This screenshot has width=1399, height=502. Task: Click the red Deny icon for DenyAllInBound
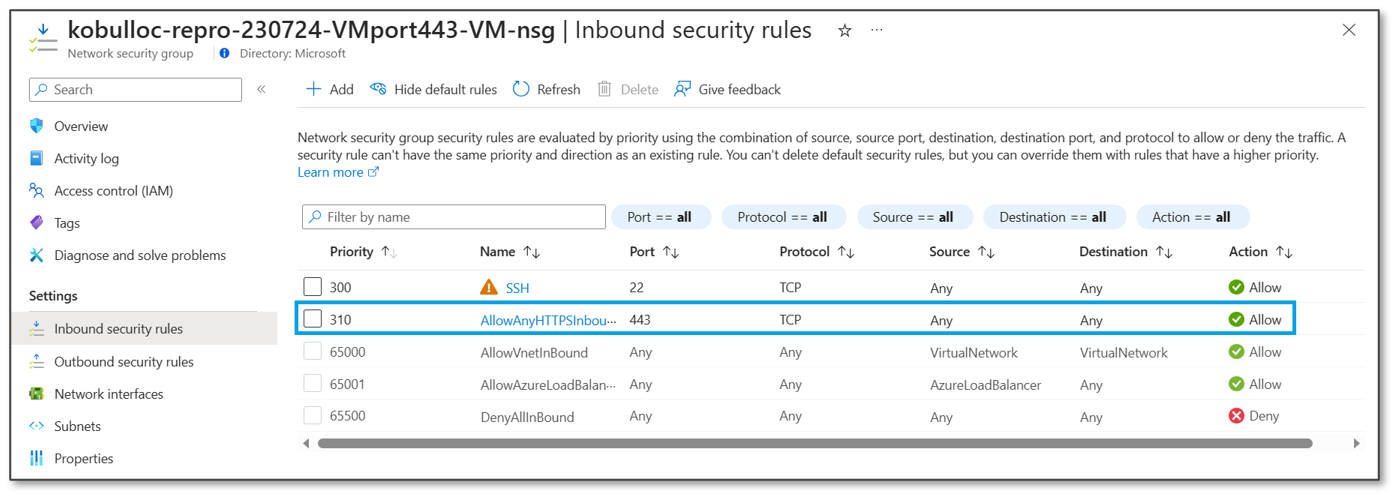pos(1237,416)
